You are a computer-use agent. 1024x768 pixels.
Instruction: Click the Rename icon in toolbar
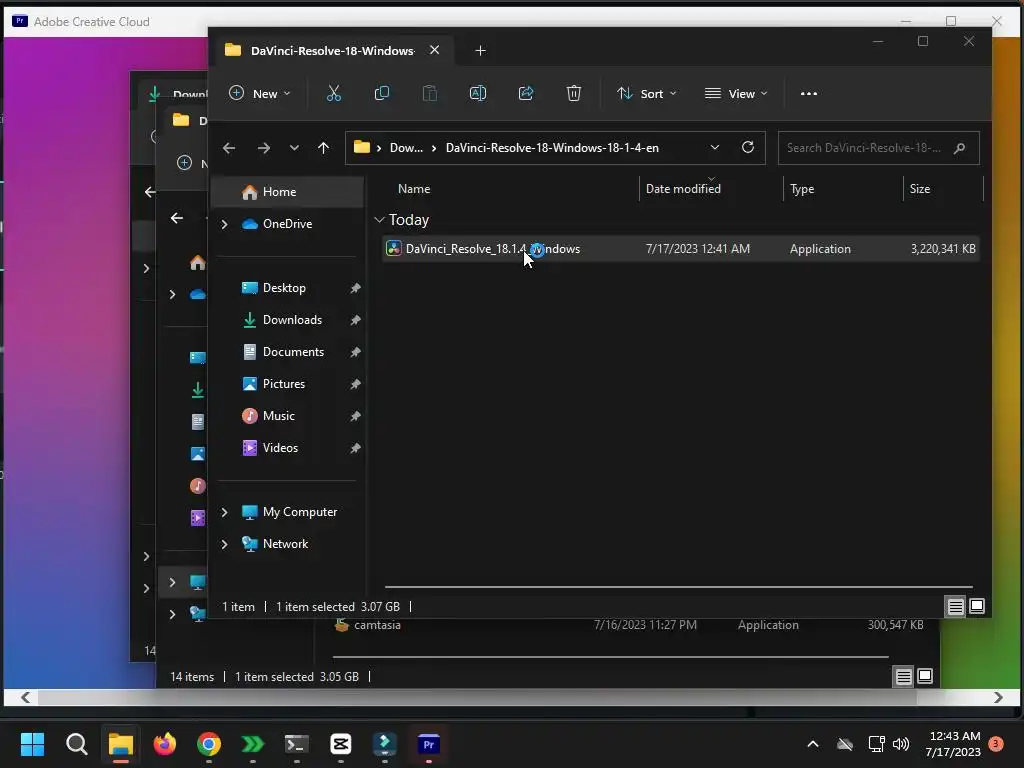[477, 93]
